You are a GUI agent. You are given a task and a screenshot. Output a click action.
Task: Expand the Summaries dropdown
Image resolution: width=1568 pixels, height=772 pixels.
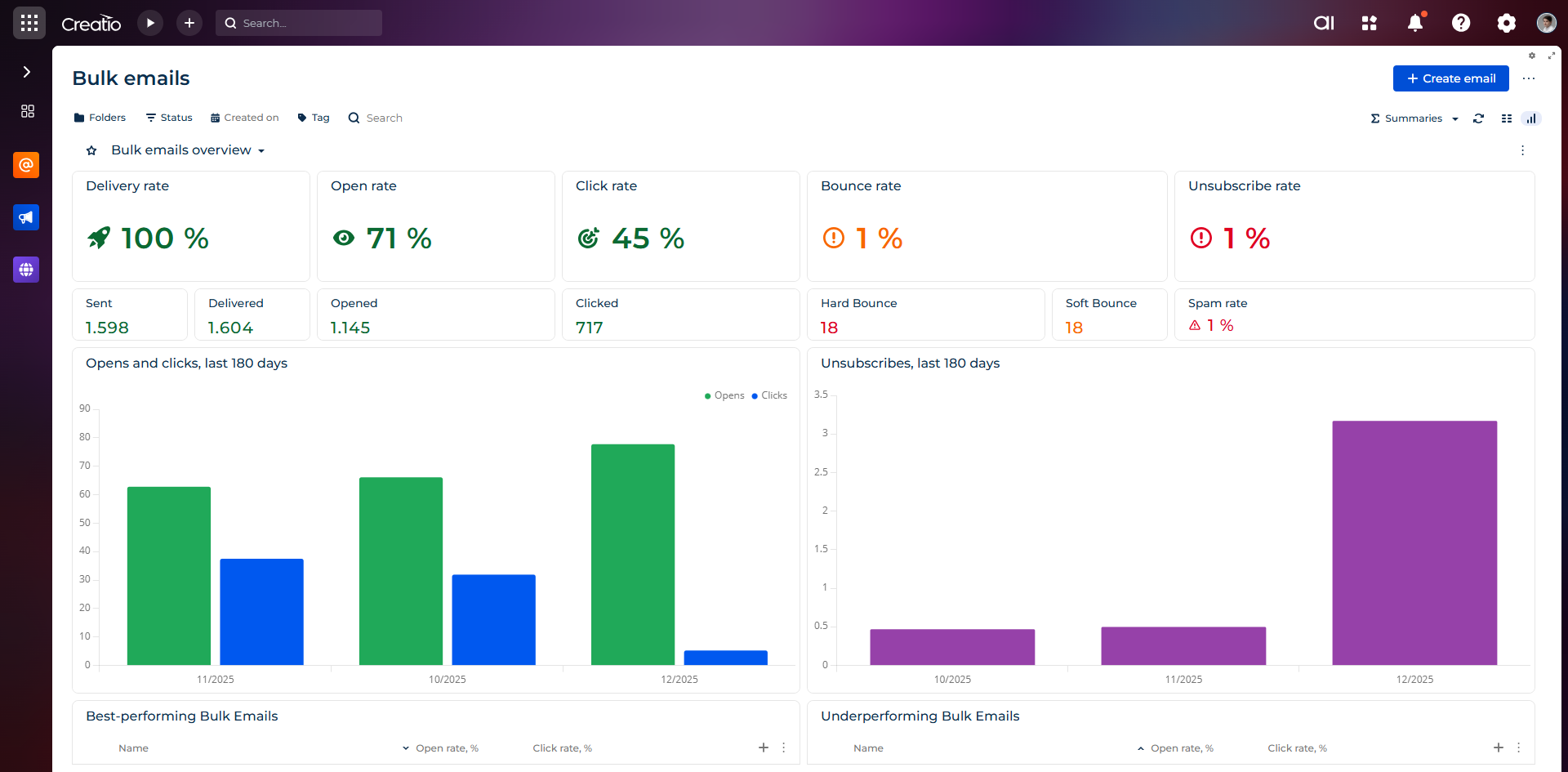(1414, 118)
